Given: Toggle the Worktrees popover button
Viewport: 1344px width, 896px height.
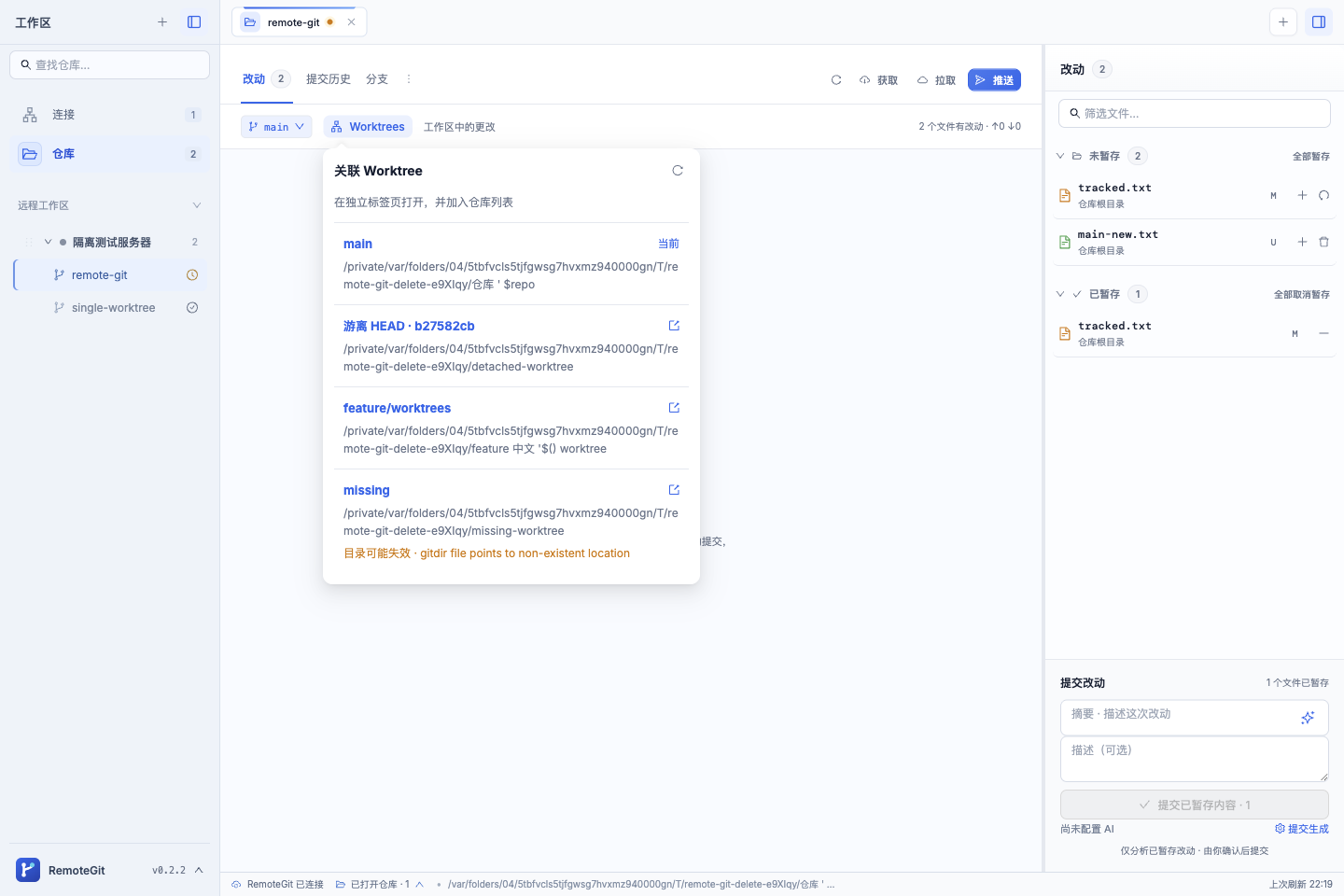Looking at the screenshot, I should 368,127.
